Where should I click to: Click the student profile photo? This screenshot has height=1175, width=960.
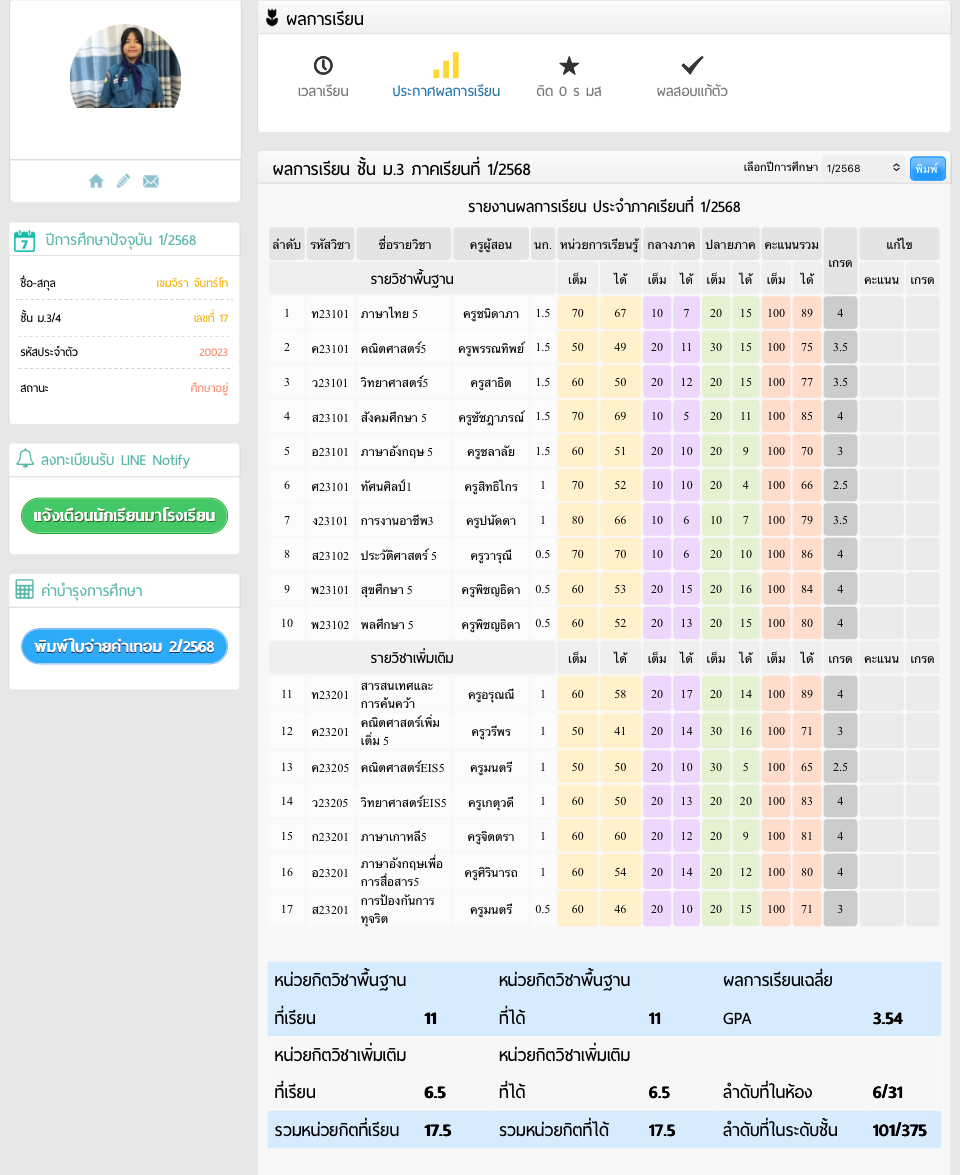click(x=125, y=67)
